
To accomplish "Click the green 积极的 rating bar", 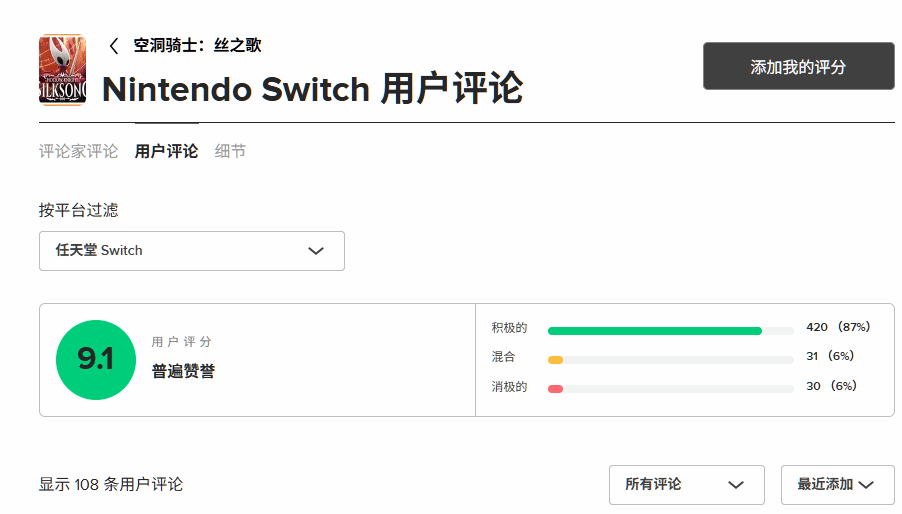I will pos(654,330).
